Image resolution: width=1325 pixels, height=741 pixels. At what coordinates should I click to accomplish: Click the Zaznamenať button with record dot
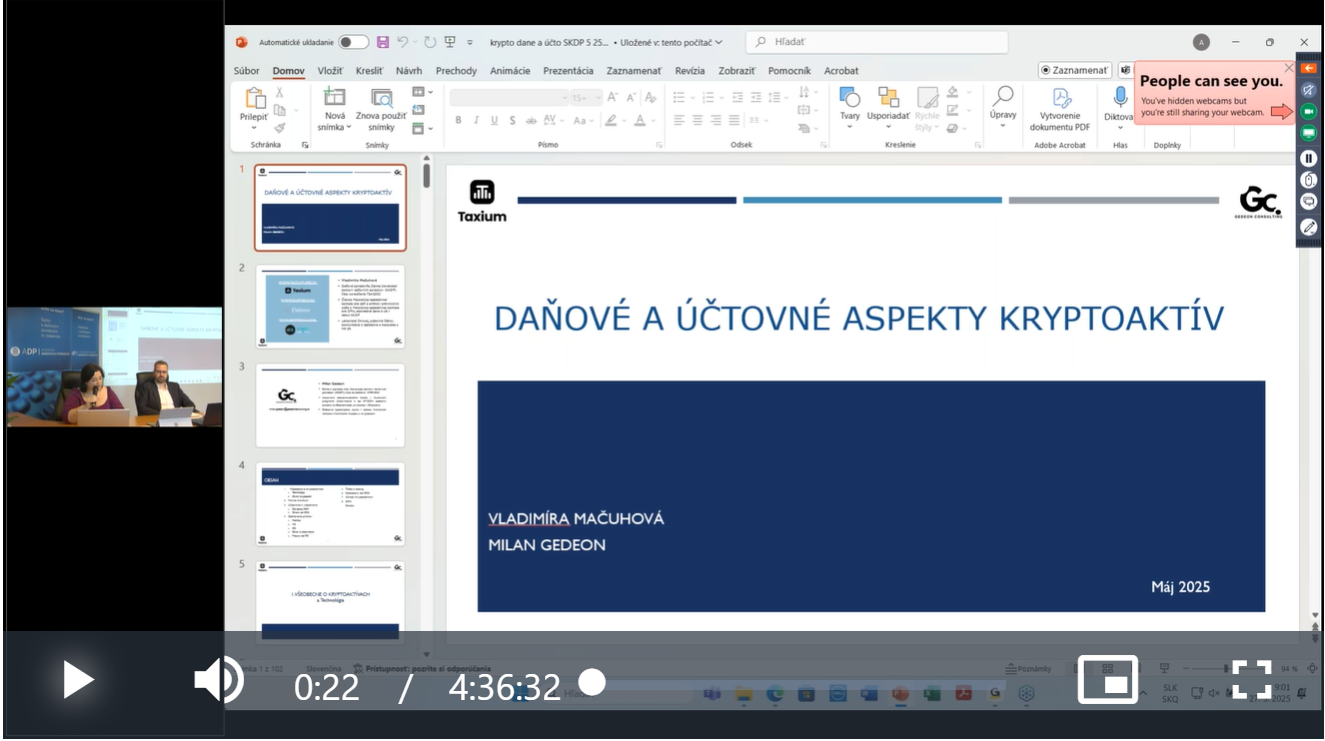click(1075, 70)
